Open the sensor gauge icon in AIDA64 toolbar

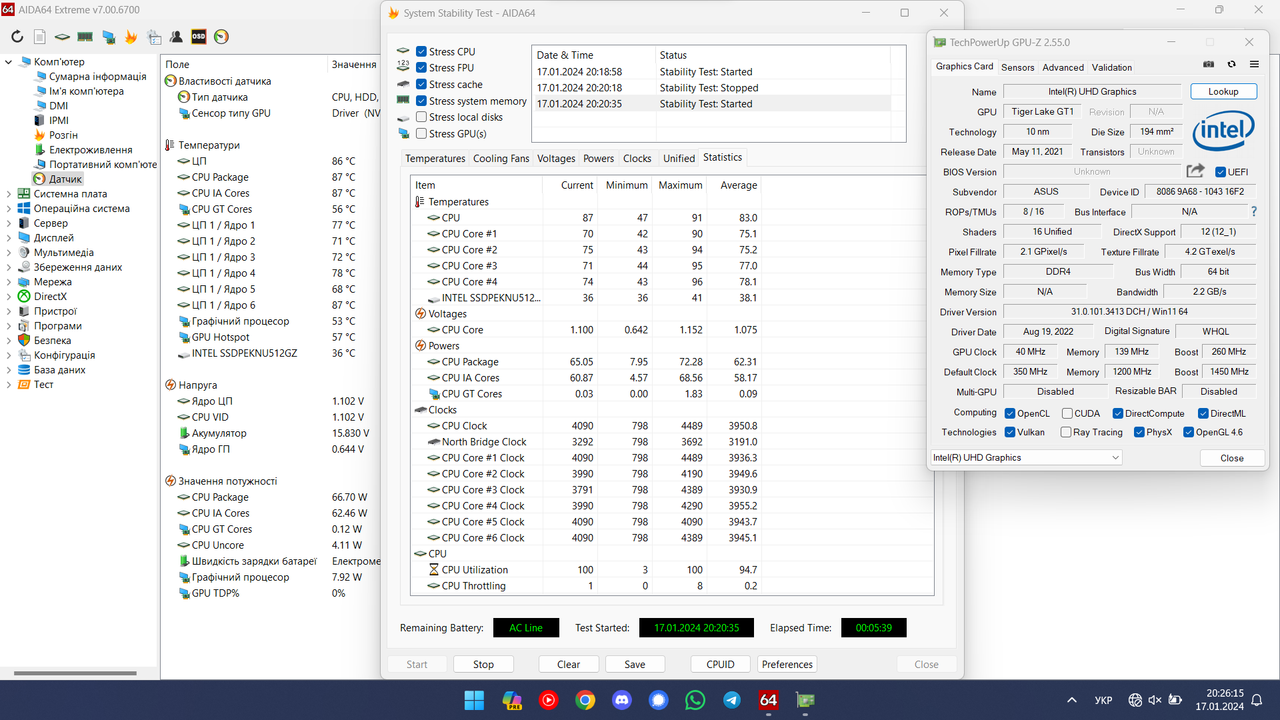222,37
